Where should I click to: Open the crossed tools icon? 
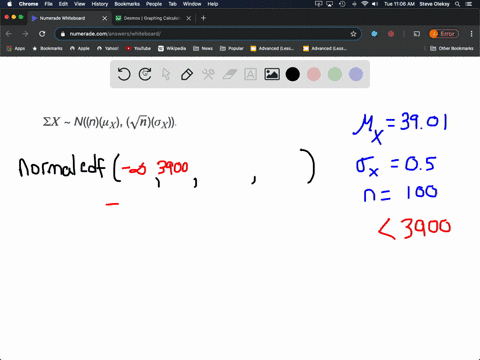coord(208,74)
